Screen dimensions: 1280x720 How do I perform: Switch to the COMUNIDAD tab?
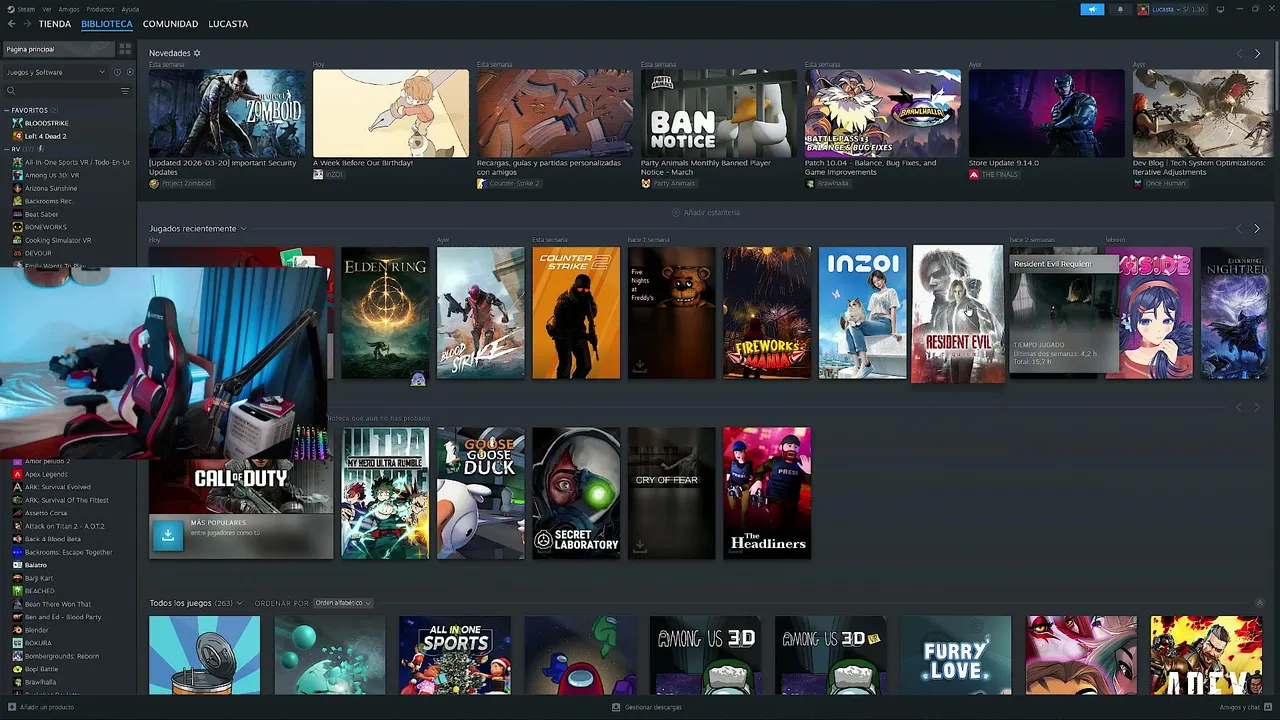coord(170,24)
